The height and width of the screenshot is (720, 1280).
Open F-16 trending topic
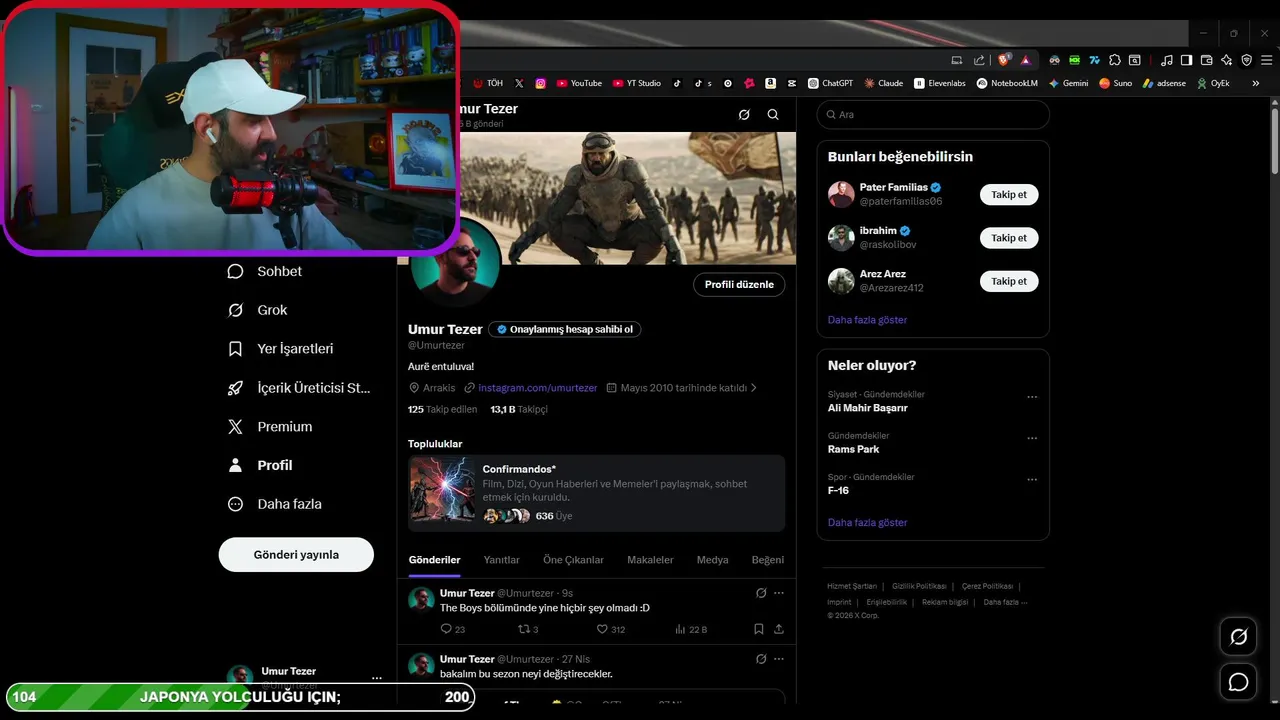click(x=838, y=490)
